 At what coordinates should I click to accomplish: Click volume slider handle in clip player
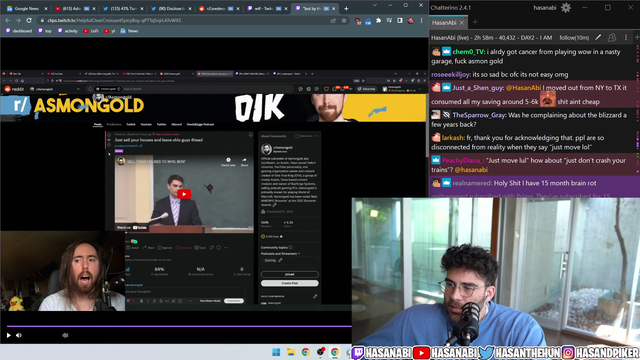coord(65,336)
